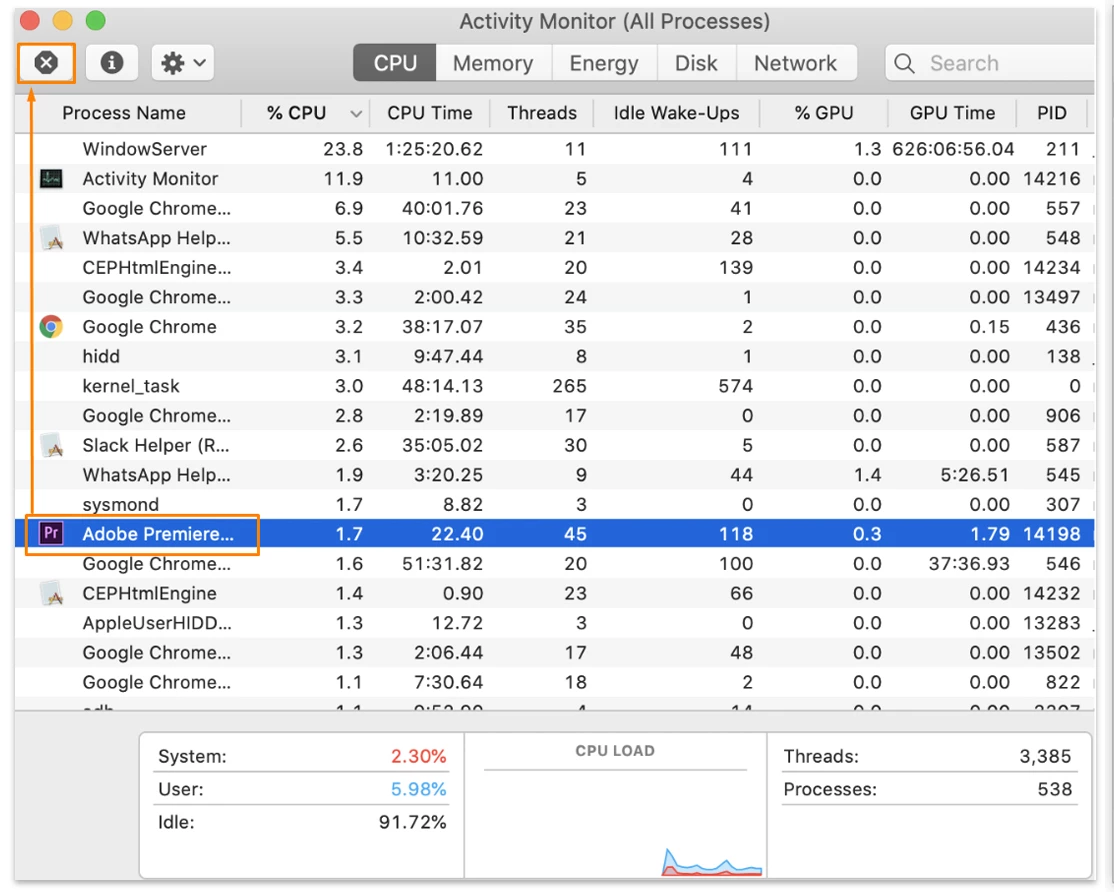Click PID value 14198
This screenshot has width=1114, height=892.
click(1051, 534)
